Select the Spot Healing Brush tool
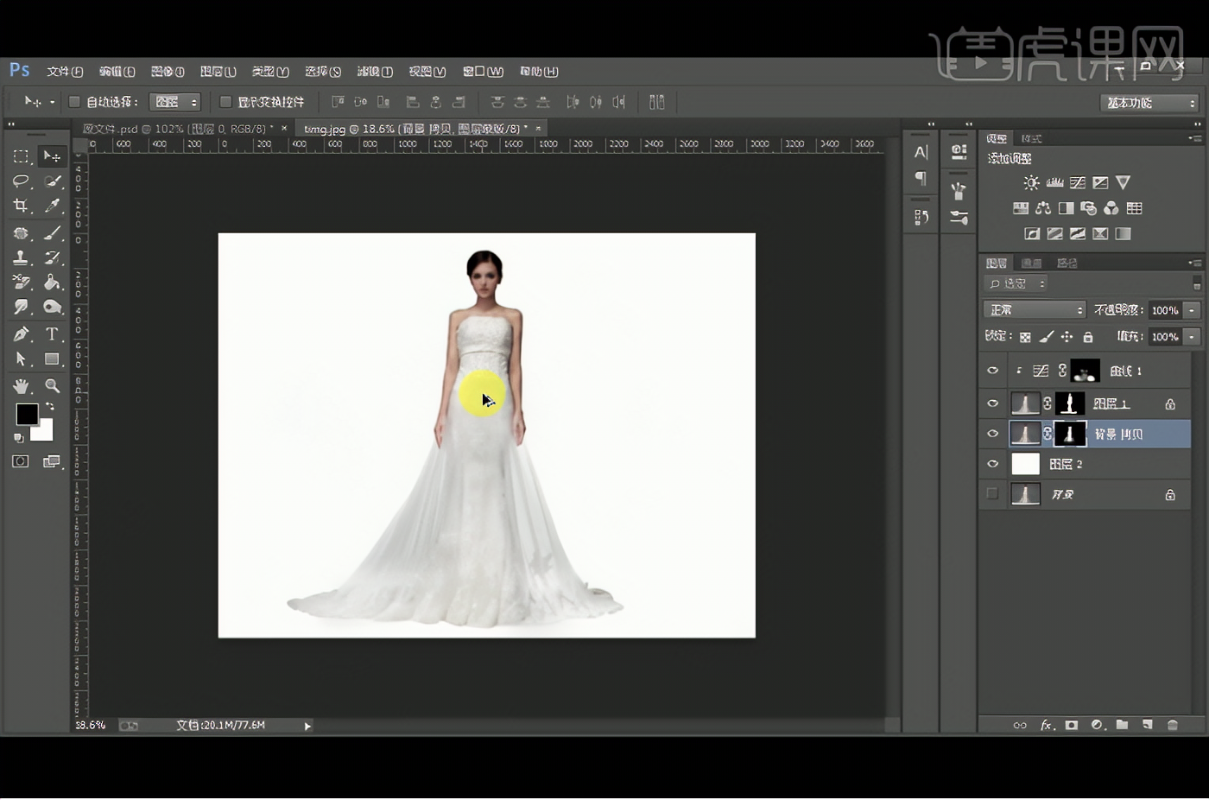 click(x=21, y=233)
